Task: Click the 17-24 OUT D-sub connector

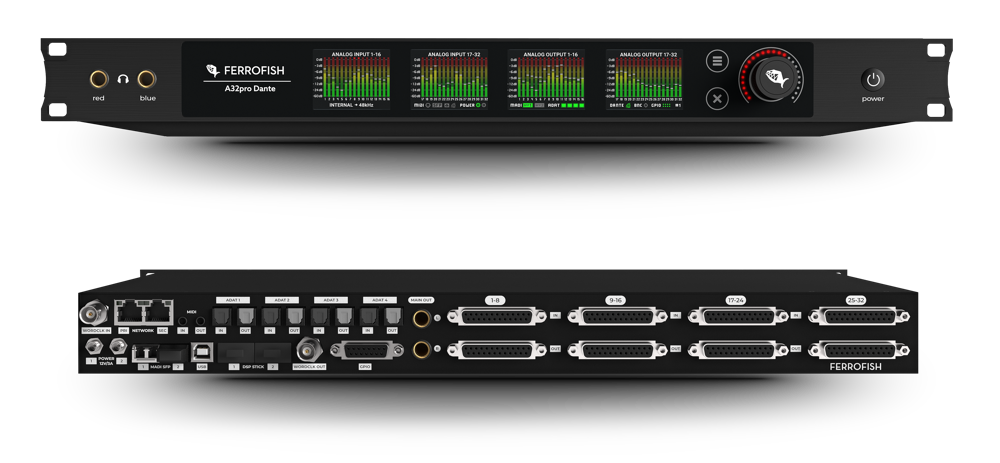Action: point(737,349)
